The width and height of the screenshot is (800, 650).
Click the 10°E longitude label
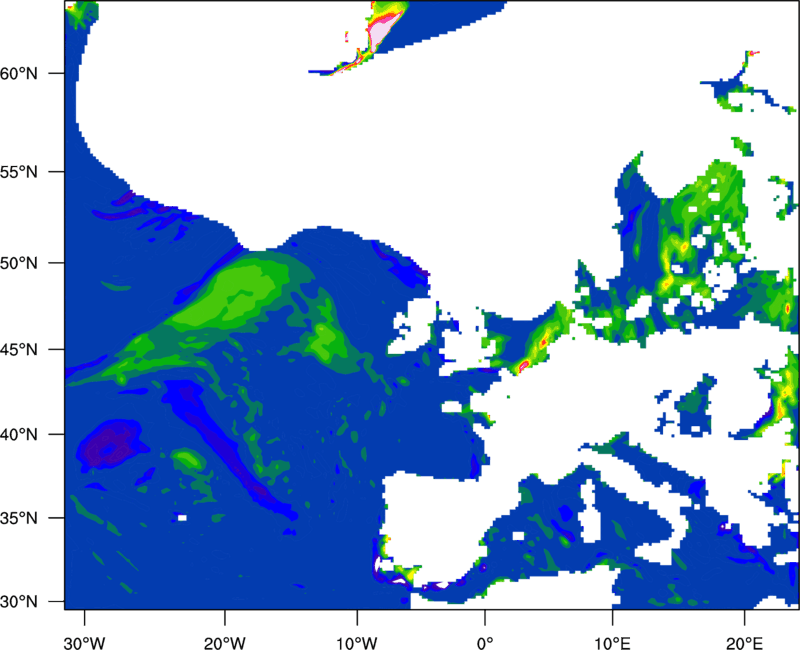point(612,643)
